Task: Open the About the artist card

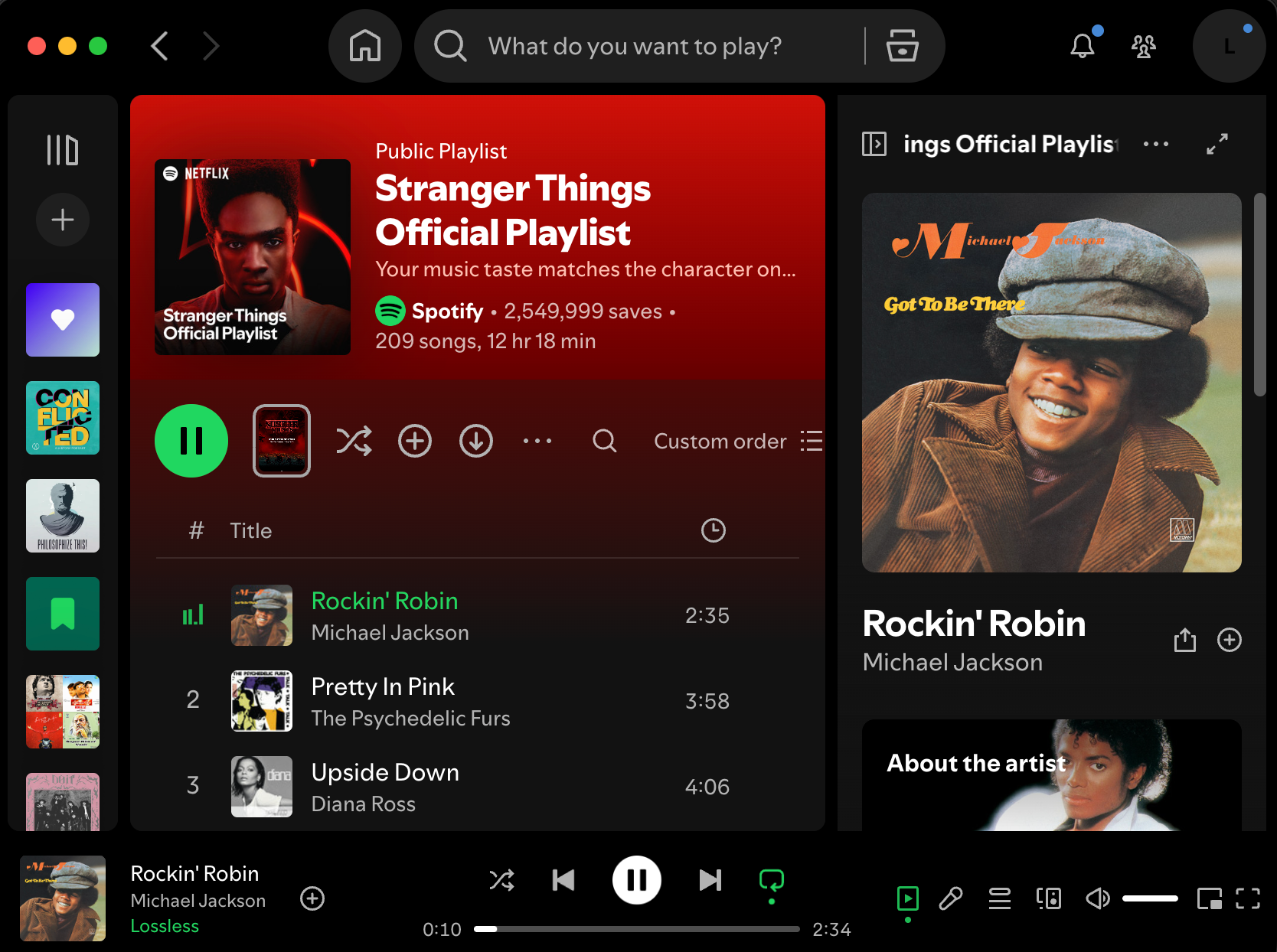Action: pos(1052,775)
